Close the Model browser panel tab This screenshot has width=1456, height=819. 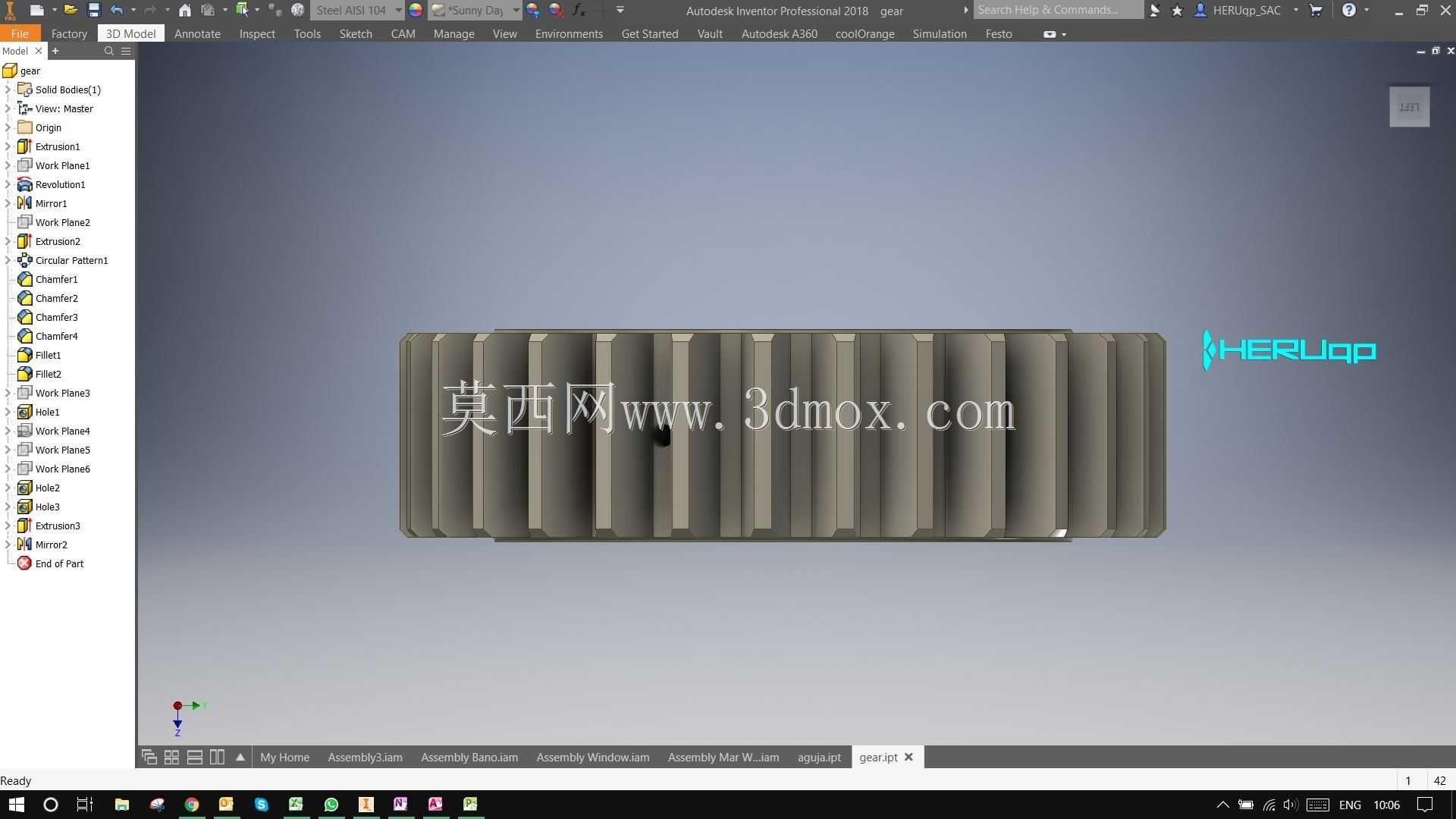(39, 51)
